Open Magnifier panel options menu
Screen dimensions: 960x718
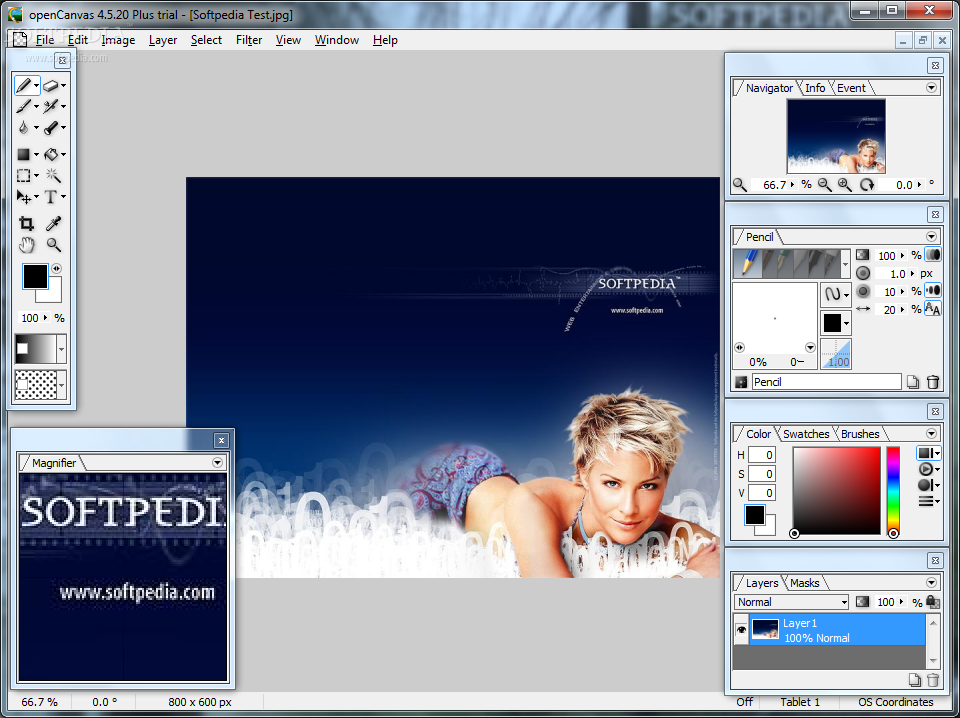217,463
